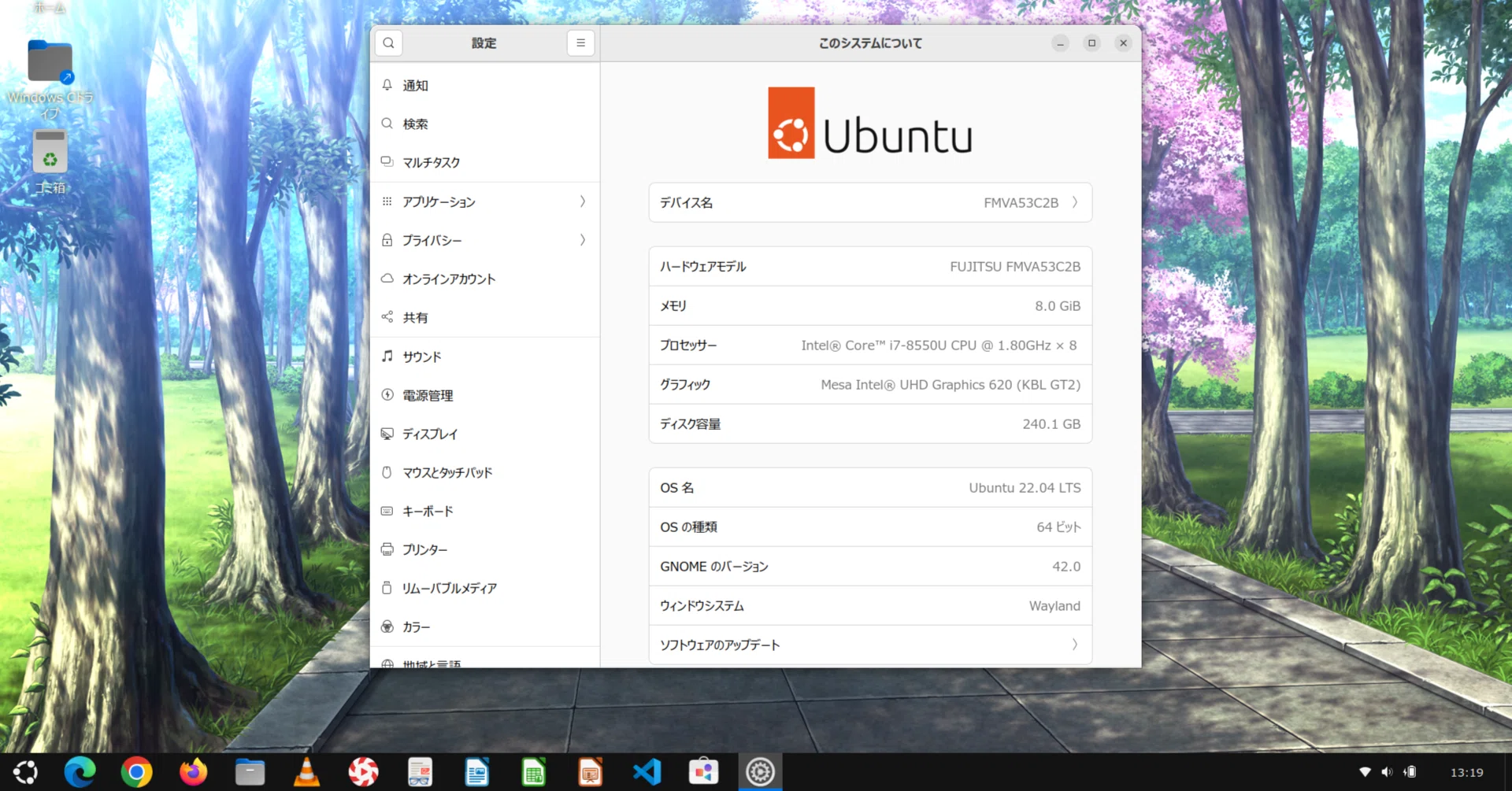The image size is (1512, 791).
Task: Launch Firefox from the taskbar
Action: tap(193, 772)
